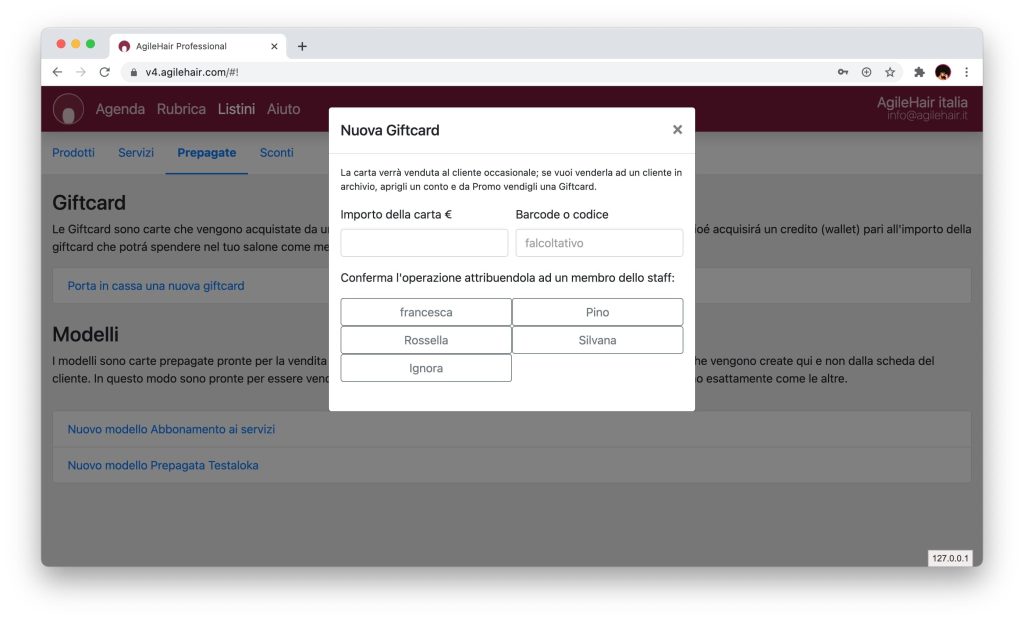Viewport: 1024px width, 621px height.
Task: Click the Importo della carta field
Action: click(x=424, y=243)
